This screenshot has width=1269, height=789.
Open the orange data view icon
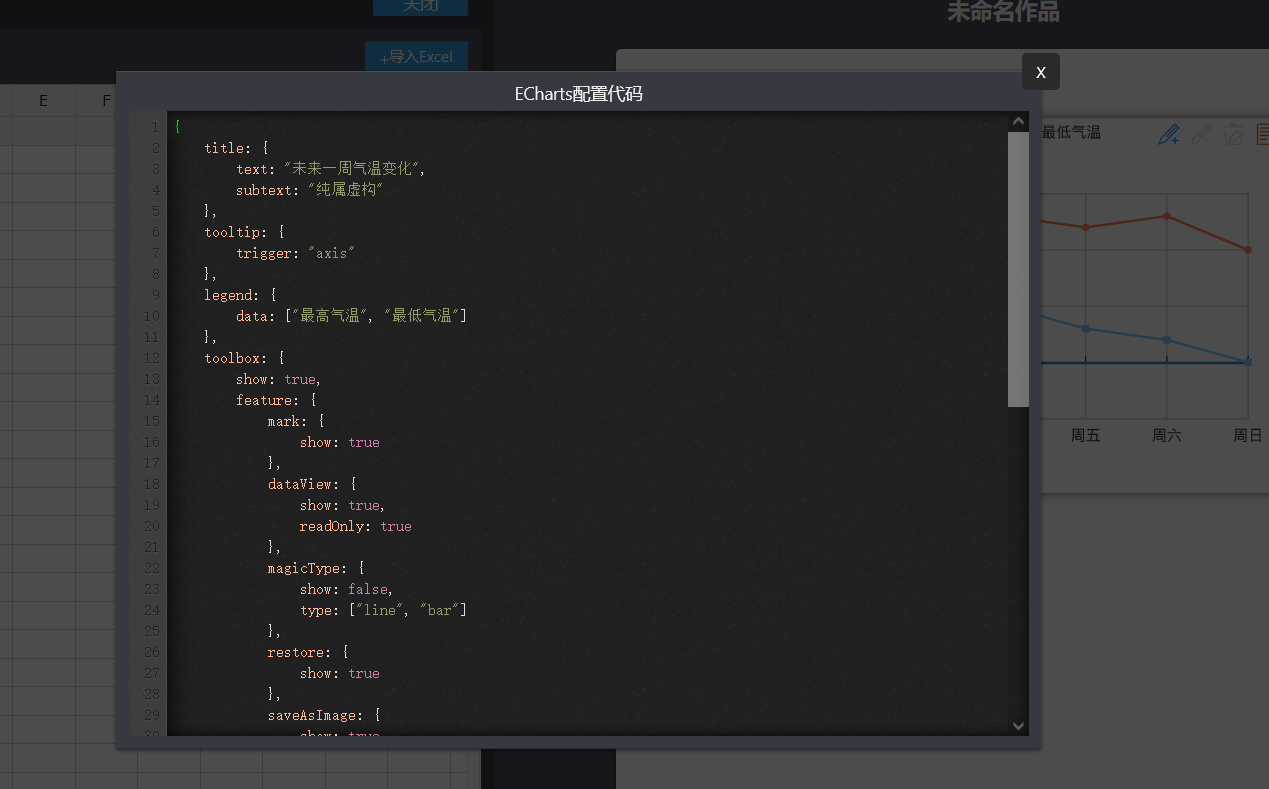[x=1262, y=134]
